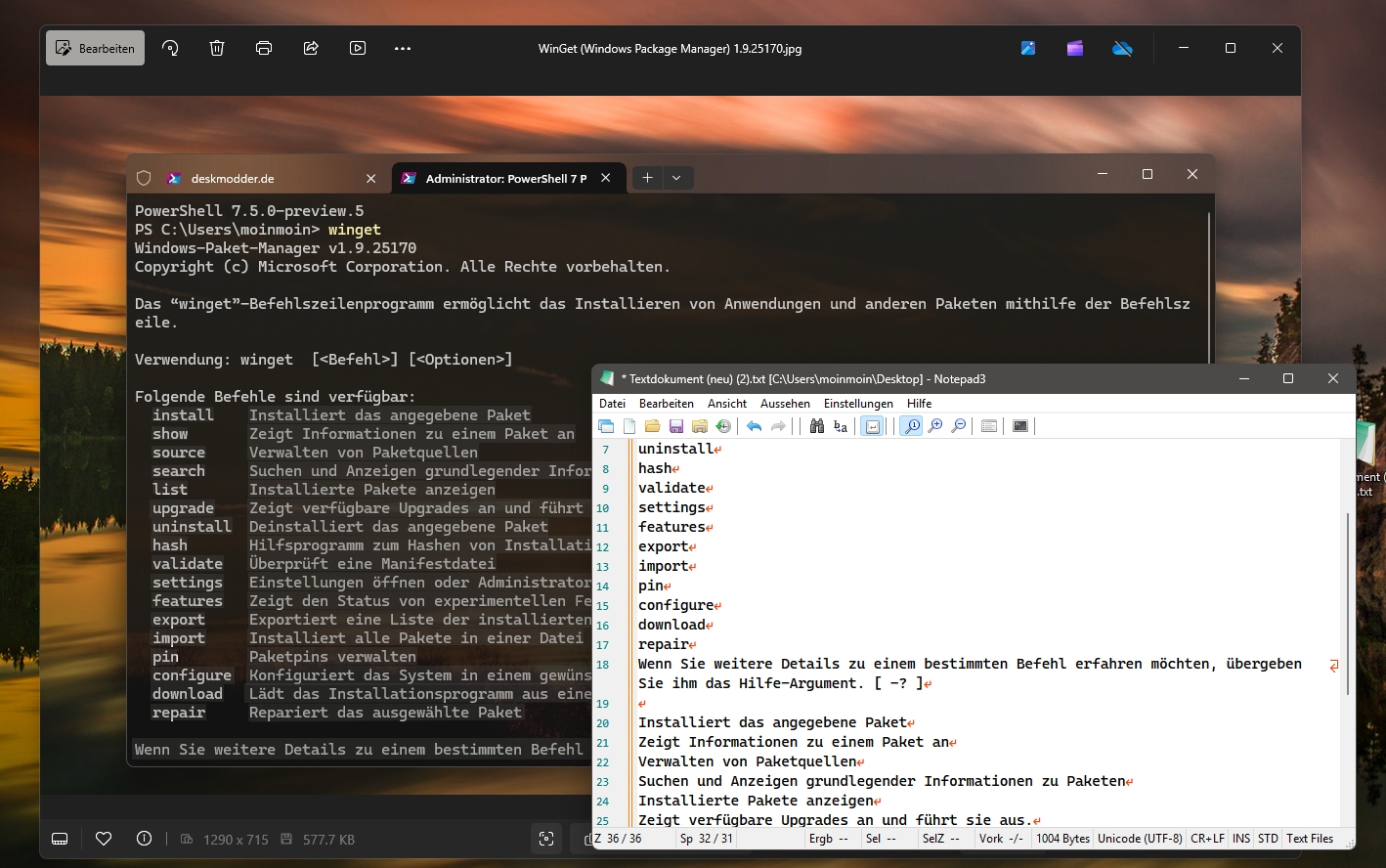Open the Datei menu in Notepad3
Viewport: 1386px width, 868px height.
click(x=612, y=404)
